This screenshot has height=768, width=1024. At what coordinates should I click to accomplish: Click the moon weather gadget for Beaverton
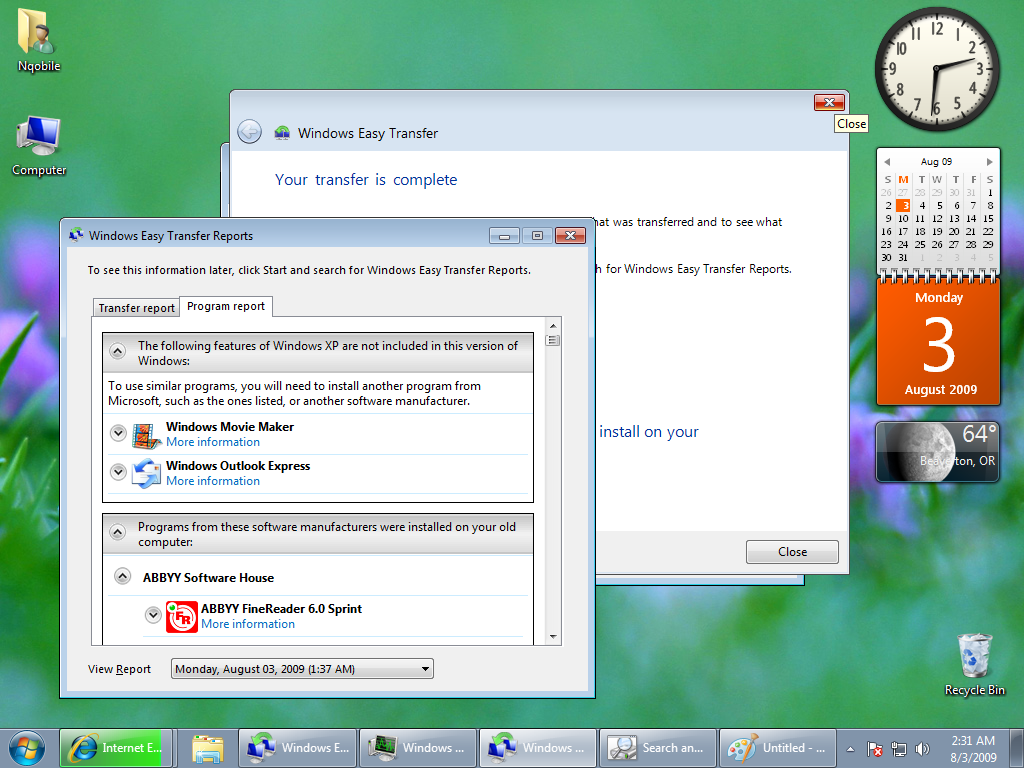937,452
